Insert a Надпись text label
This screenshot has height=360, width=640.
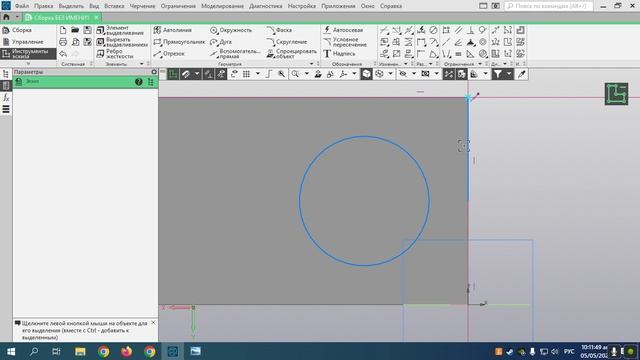tap(339, 53)
